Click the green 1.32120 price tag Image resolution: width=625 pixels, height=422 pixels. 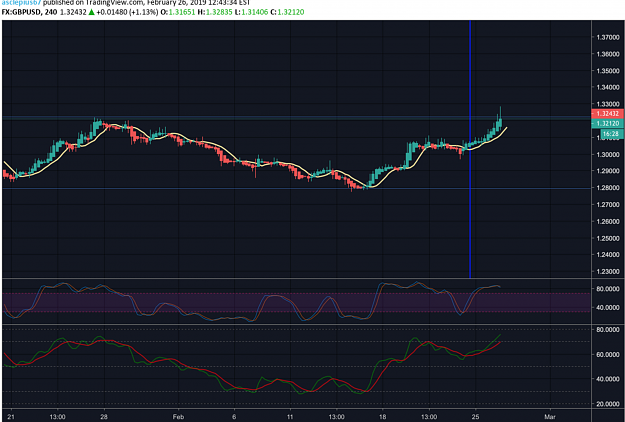(607, 124)
